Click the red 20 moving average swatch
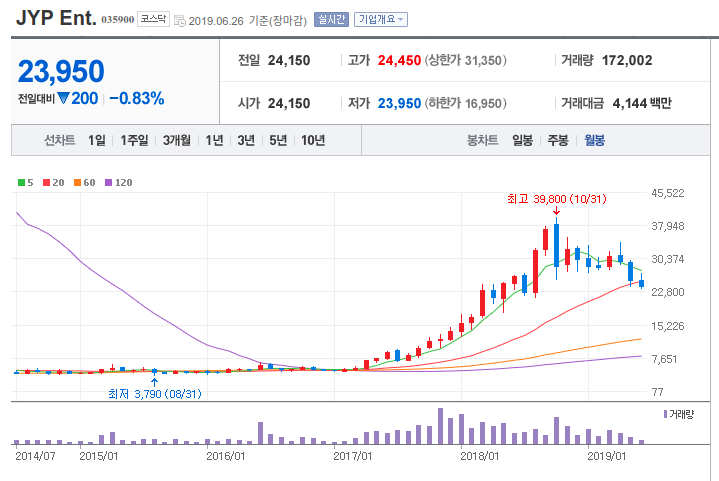 tap(46, 182)
